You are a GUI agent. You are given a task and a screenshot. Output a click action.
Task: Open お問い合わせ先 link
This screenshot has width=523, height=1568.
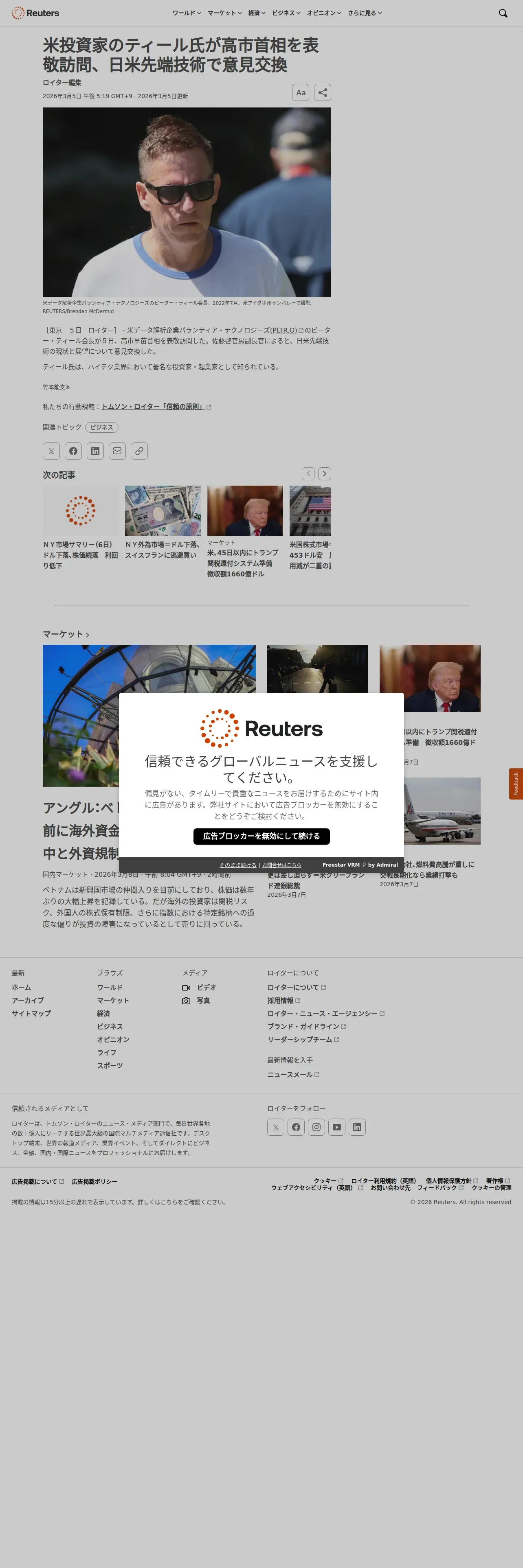[390, 1187]
